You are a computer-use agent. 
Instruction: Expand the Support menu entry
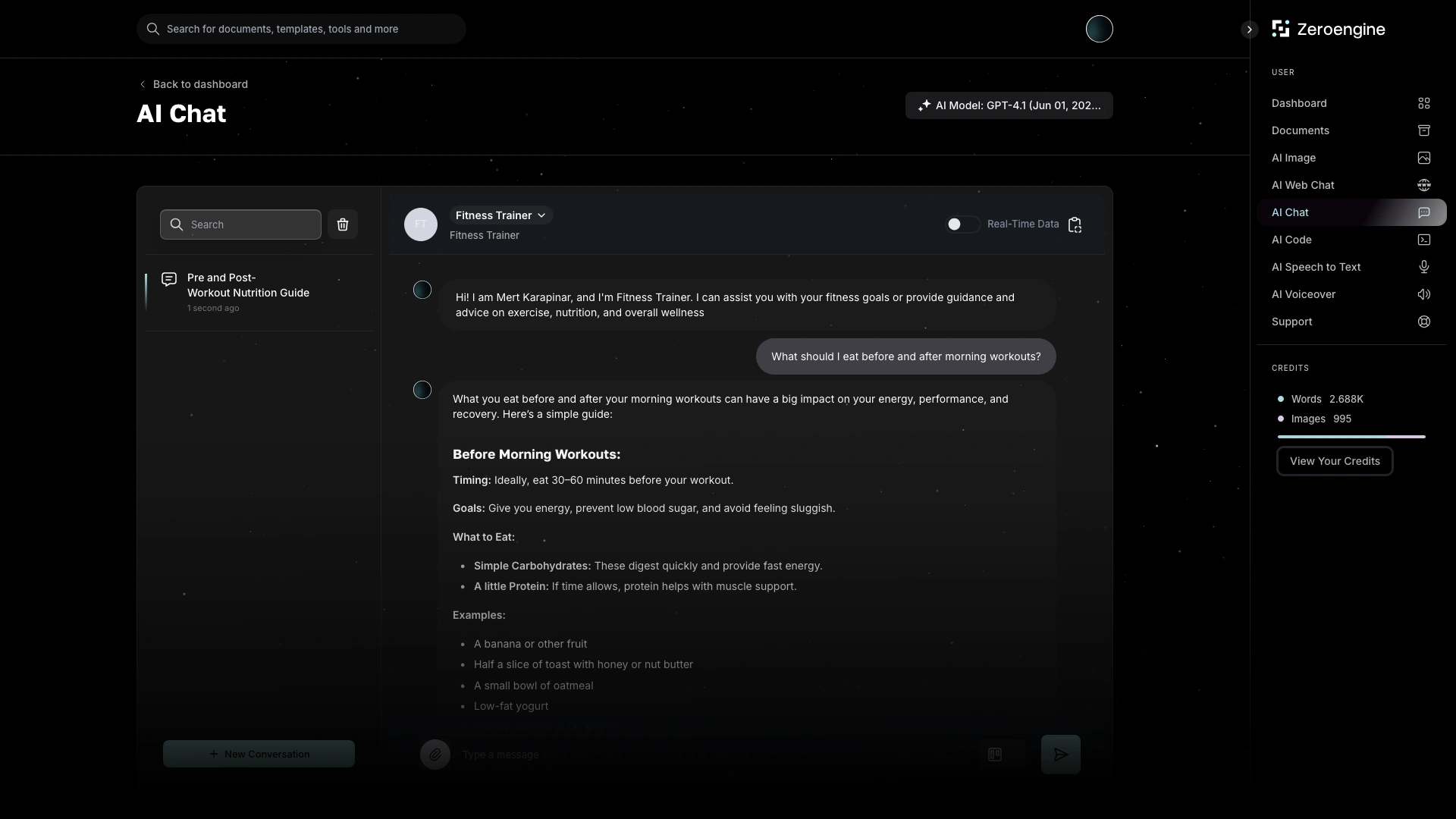tap(1292, 322)
